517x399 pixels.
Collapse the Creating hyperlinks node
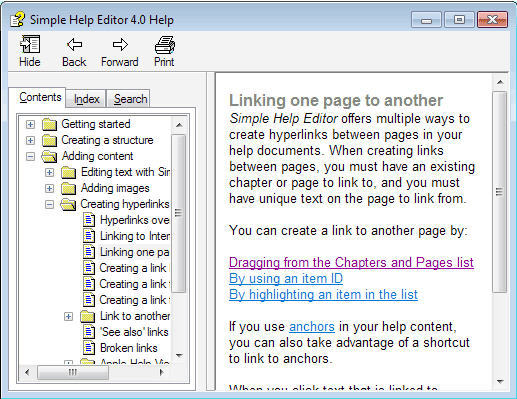click(x=49, y=204)
